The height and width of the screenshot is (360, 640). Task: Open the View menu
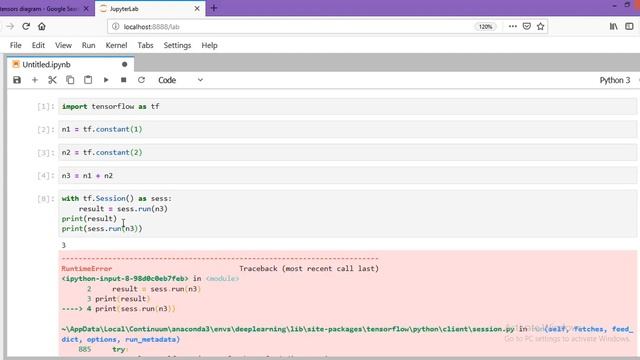[x=63, y=45]
